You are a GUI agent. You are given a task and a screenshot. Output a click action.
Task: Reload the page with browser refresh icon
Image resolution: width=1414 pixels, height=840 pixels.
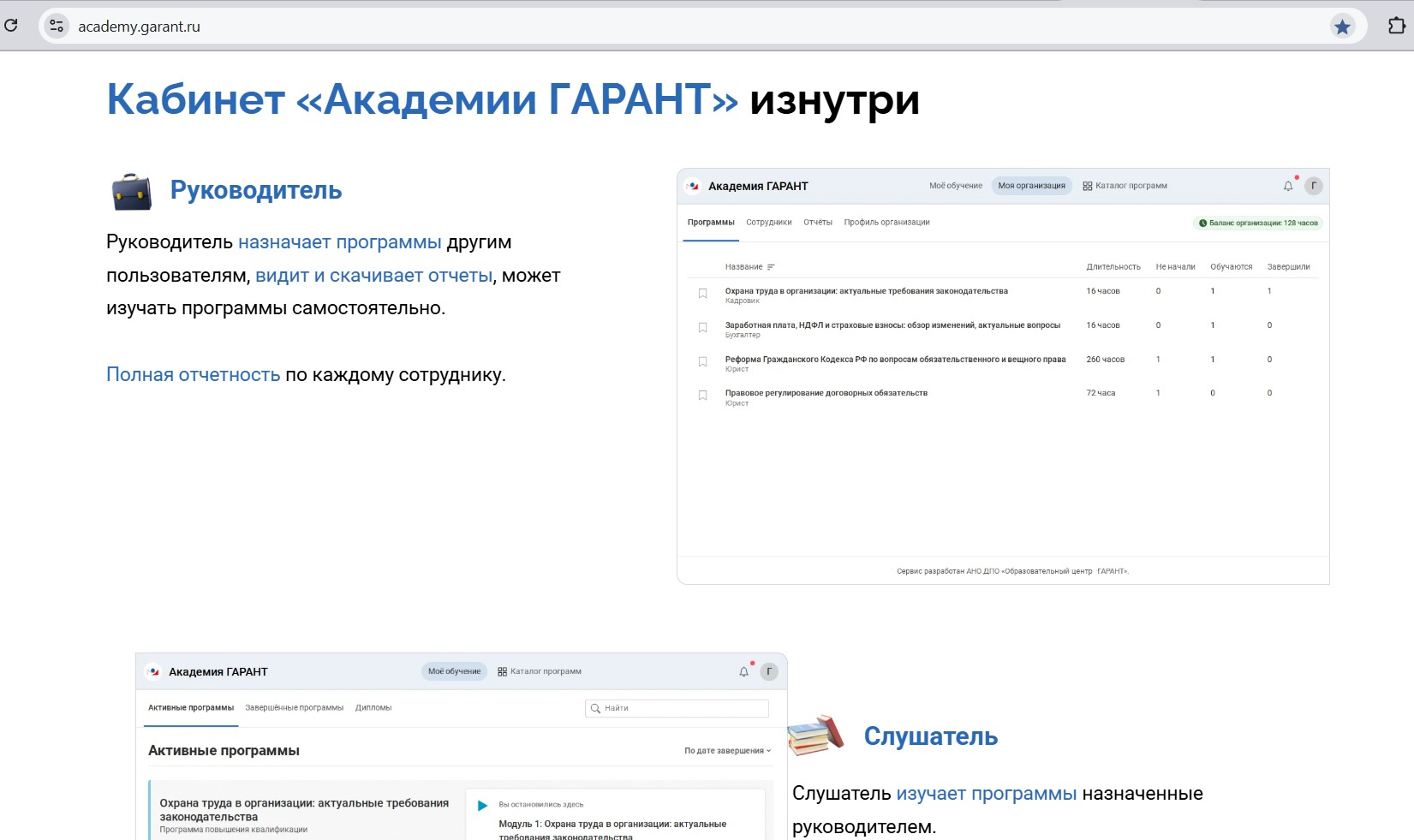click(11, 25)
